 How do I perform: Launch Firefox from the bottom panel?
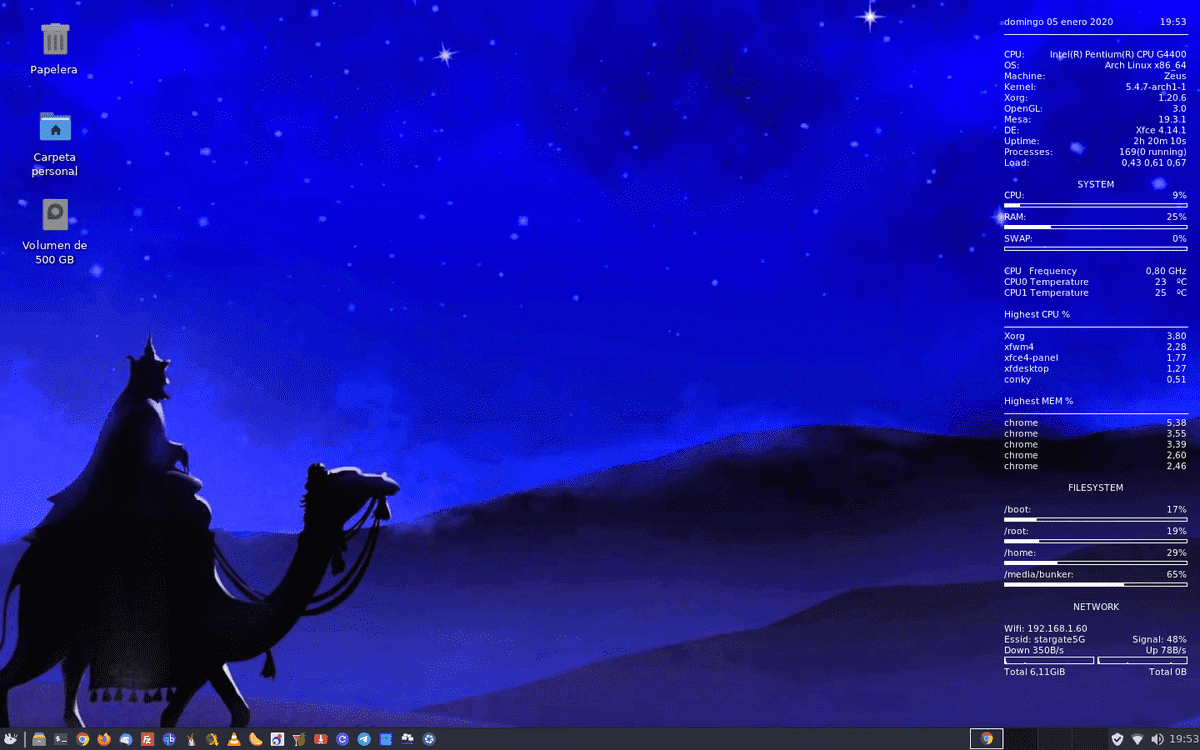(x=104, y=739)
